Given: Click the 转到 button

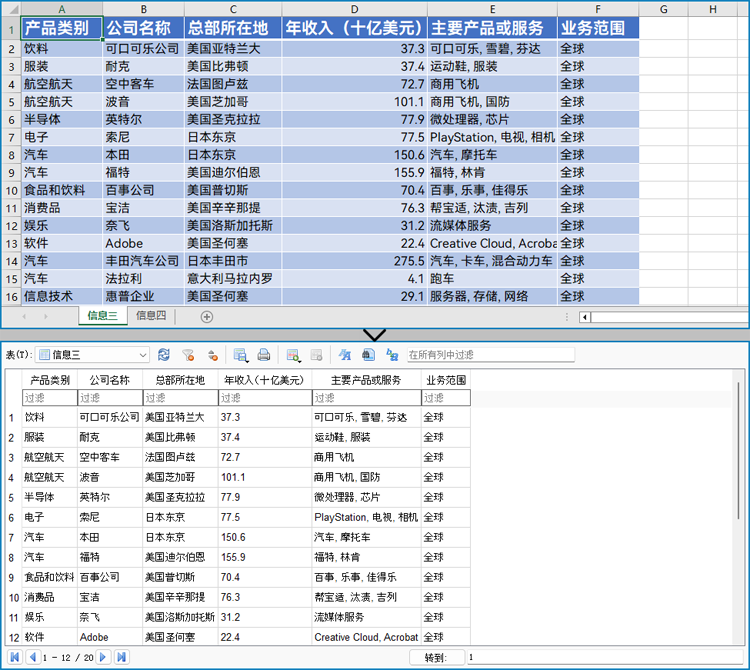Looking at the screenshot, I should coord(436,658).
